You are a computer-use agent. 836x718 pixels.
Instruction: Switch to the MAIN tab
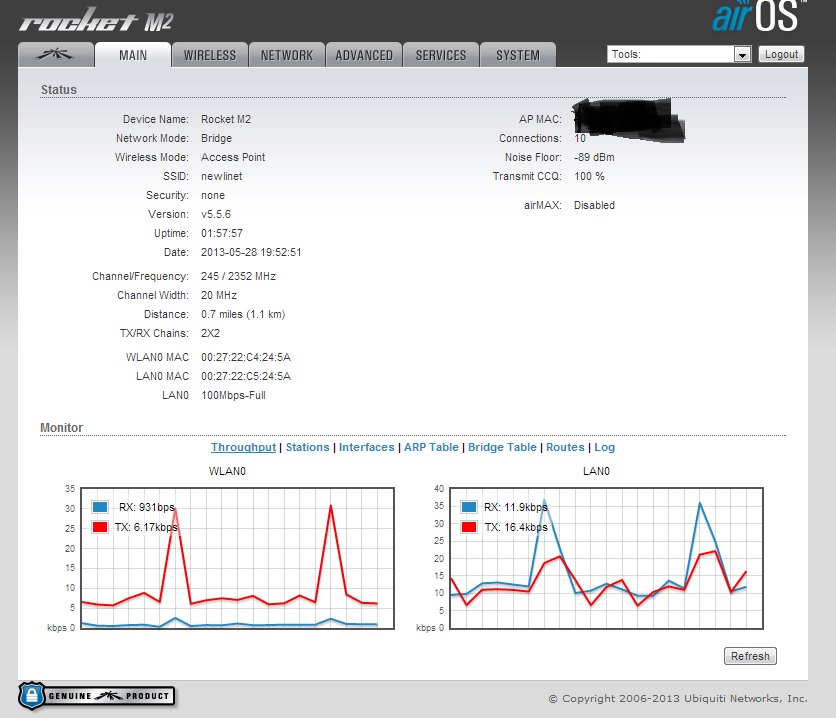click(x=133, y=55)
